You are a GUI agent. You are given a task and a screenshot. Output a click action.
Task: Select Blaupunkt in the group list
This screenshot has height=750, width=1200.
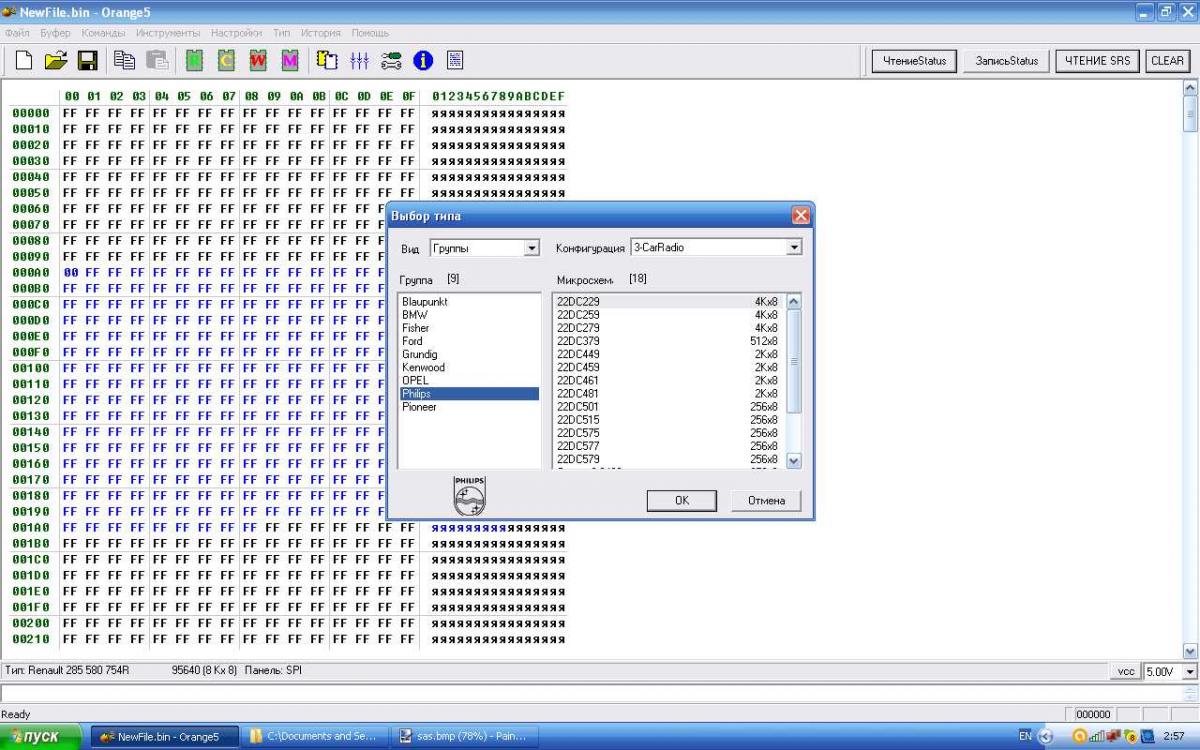[x=468, y=301]
